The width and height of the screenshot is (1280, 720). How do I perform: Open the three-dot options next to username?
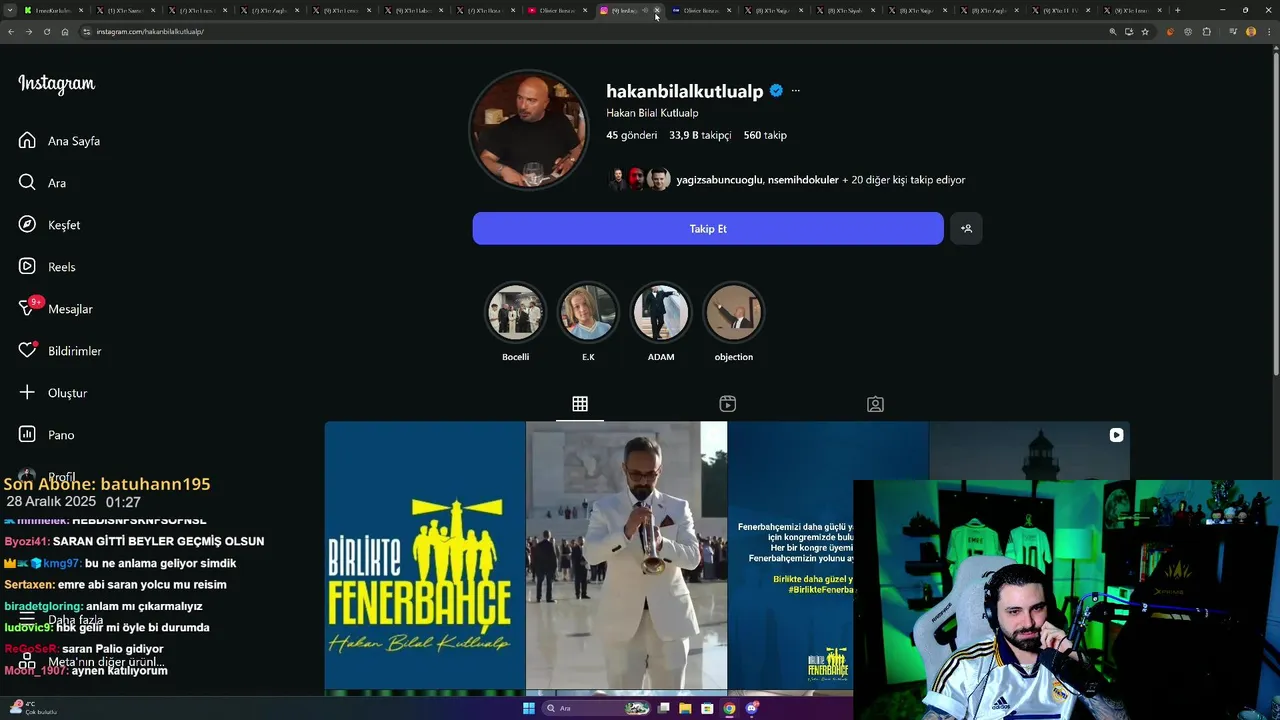[796, 91]
